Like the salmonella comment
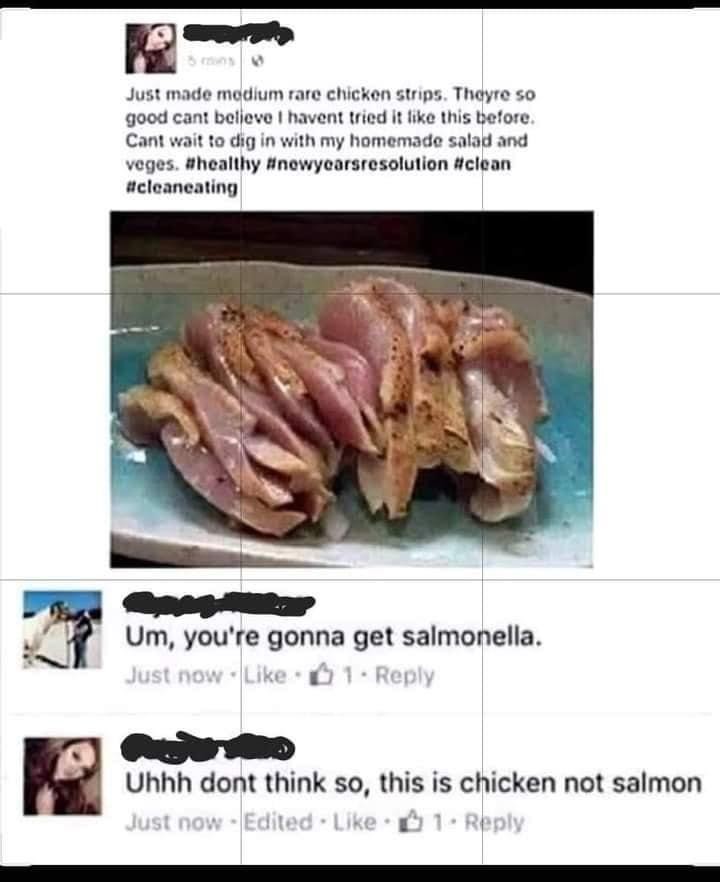Image resolution: width=720 pixels, height=882 pixels. pos(265,674)
